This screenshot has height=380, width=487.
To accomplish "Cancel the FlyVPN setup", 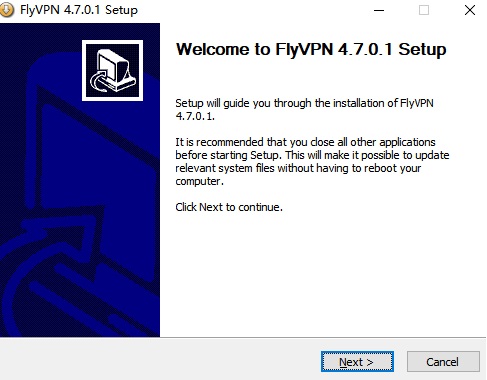I will (443, 362).
